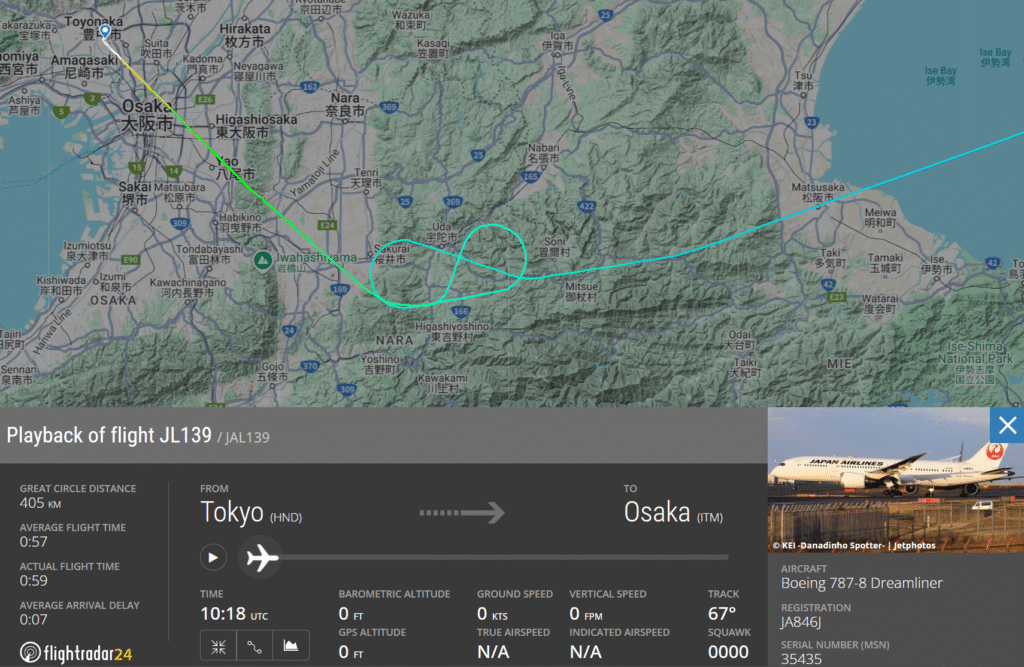
Task: Click the Iwahashiyama green park marker
Action: click(263, 261)
